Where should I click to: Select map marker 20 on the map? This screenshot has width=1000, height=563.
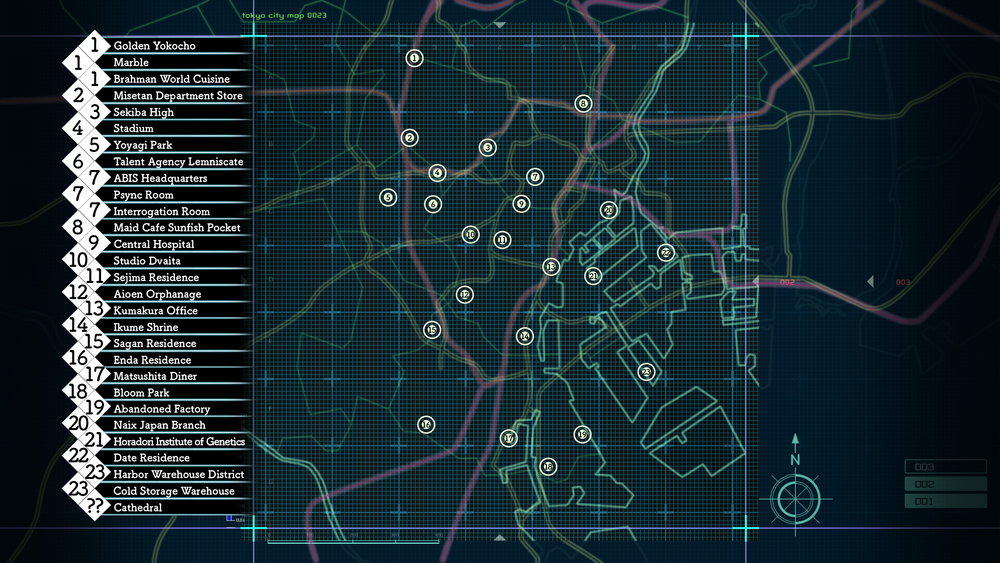pos(608,210)
